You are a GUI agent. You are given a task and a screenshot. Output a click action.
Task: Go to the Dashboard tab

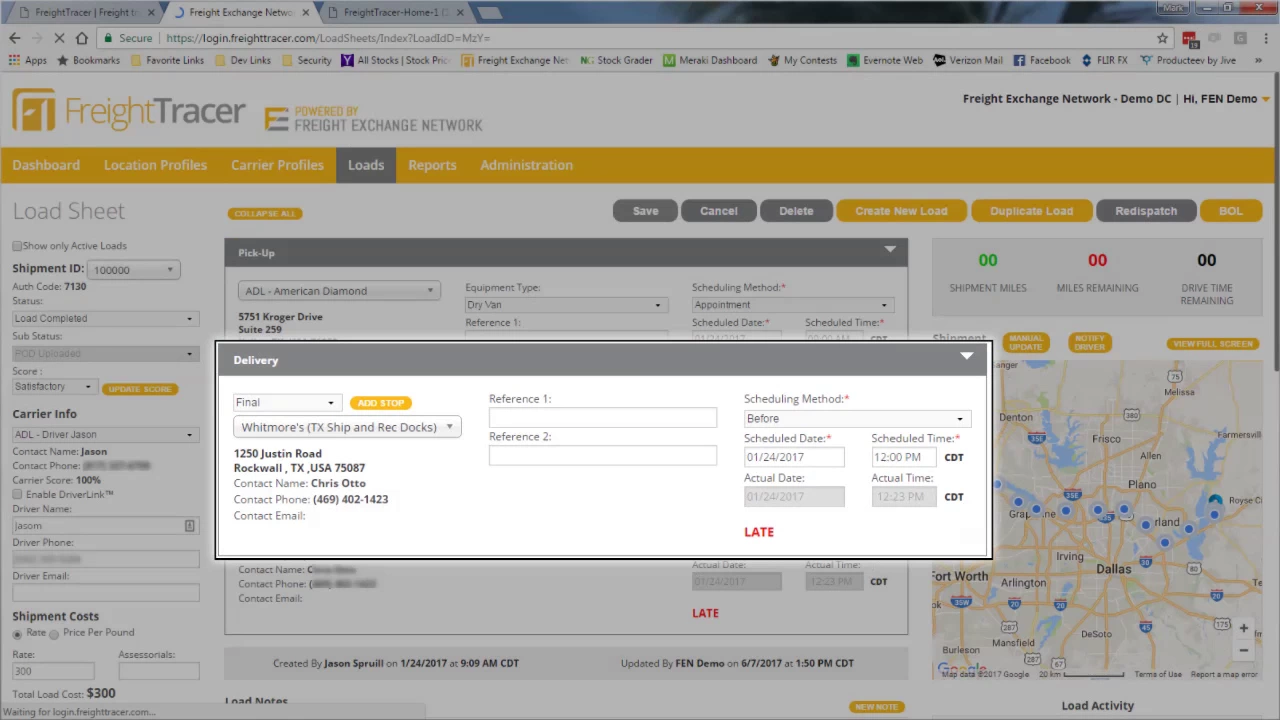pos(46,165)
